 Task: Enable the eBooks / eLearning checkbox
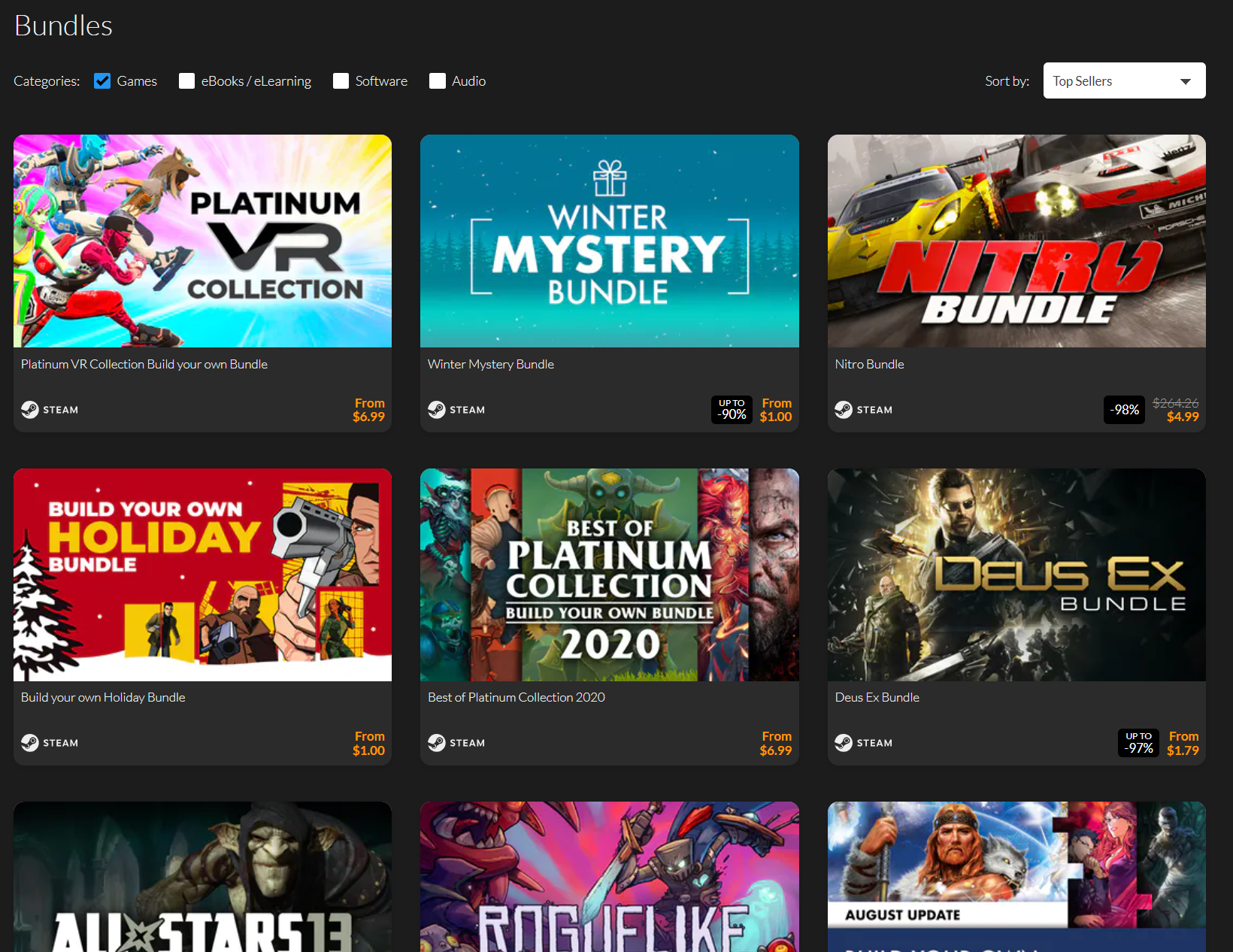tap(186, 80)
